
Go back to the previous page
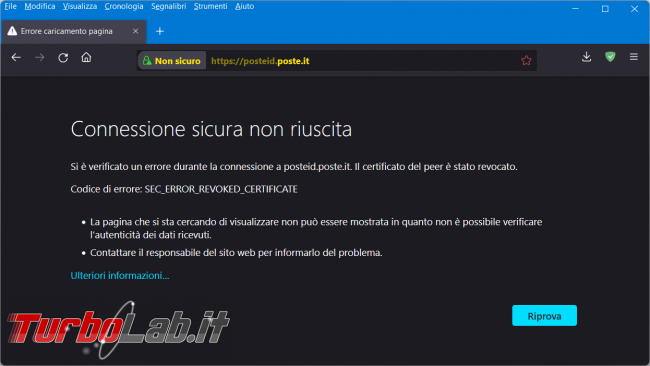pos(16,58)
